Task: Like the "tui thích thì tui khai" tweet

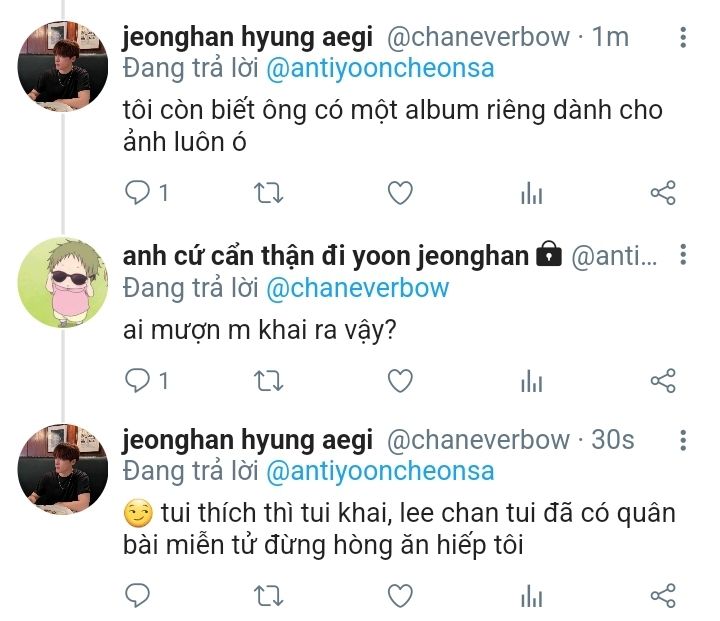Action: (400, 596)
